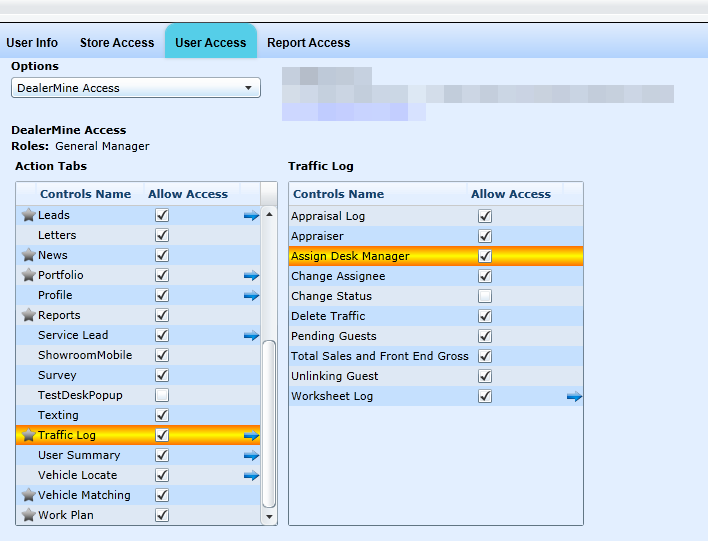The image size is (708, 541).
Task: Open the Report Access tab
Action: point(308,43)
